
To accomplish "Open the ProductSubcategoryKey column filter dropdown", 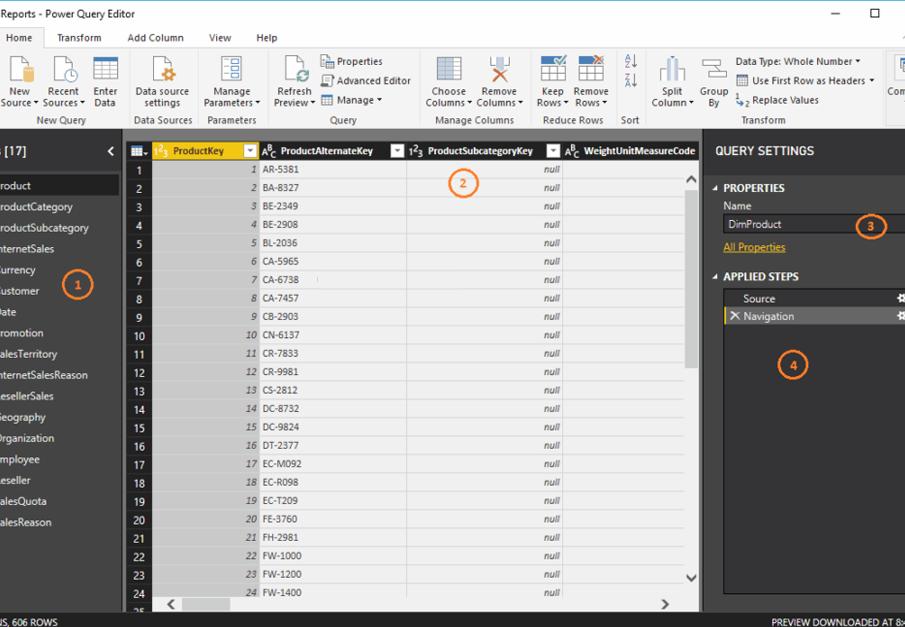I will 553,151.
